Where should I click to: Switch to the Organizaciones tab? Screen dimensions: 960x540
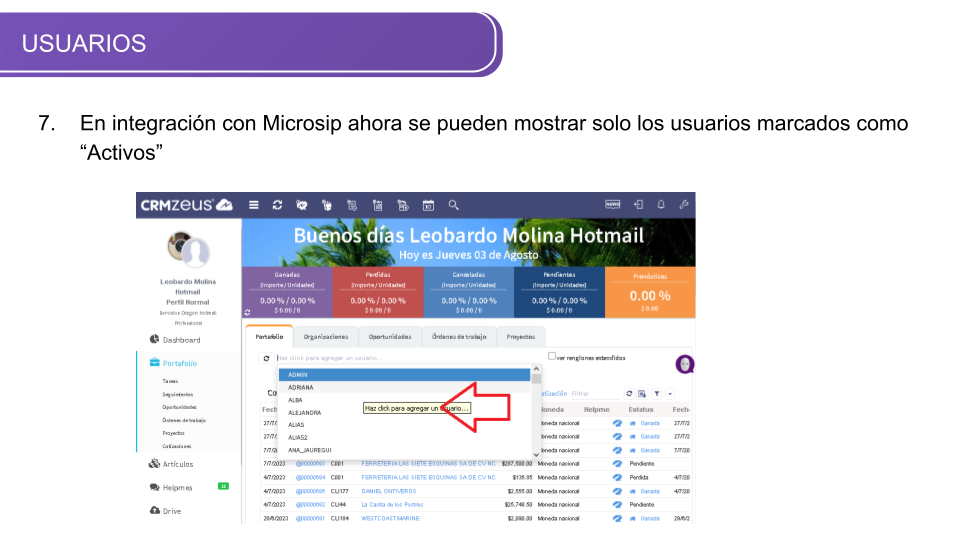pyautogui.click(x=326, y=337)
